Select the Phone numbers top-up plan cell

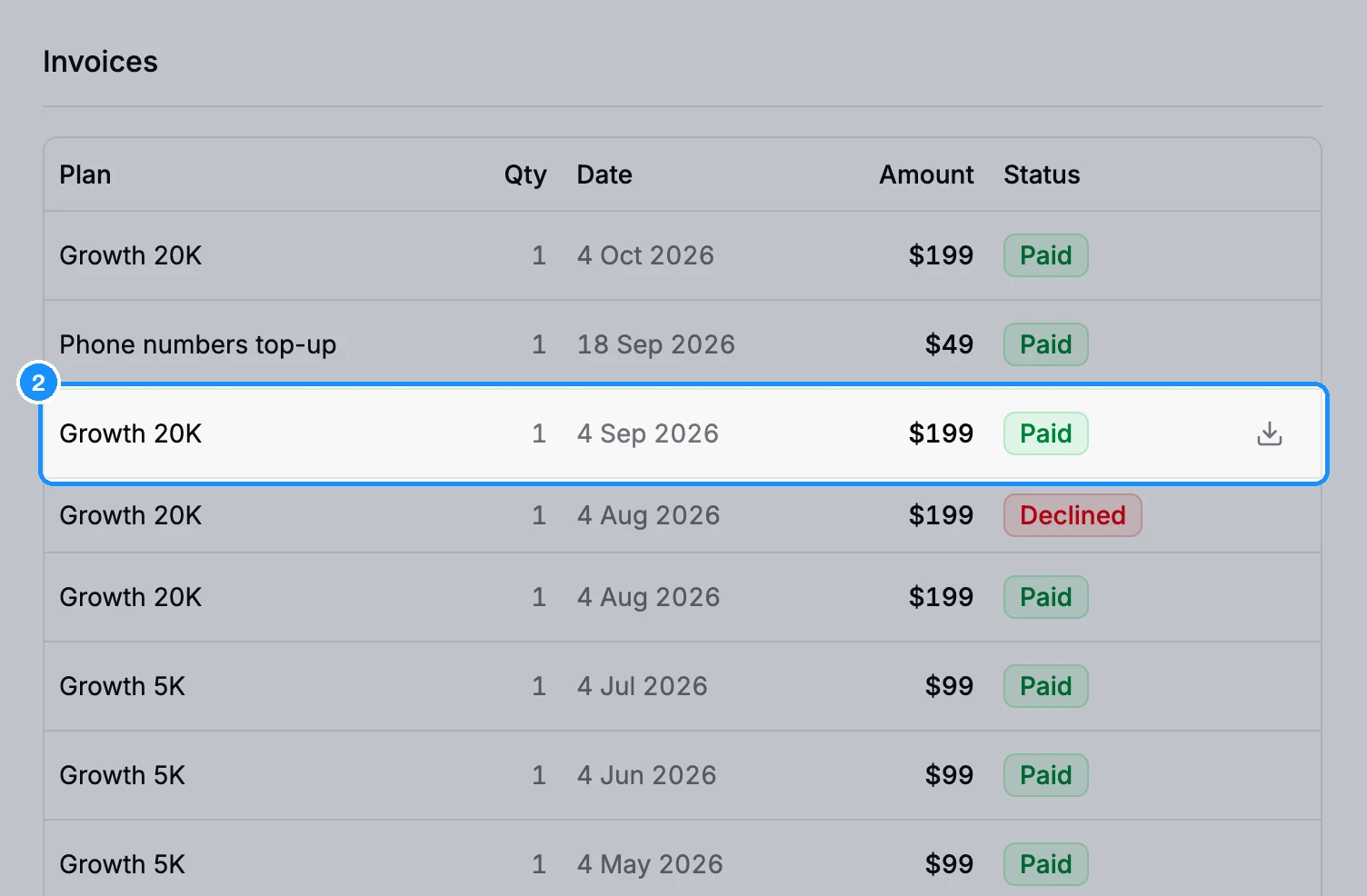tap(197, 344)
